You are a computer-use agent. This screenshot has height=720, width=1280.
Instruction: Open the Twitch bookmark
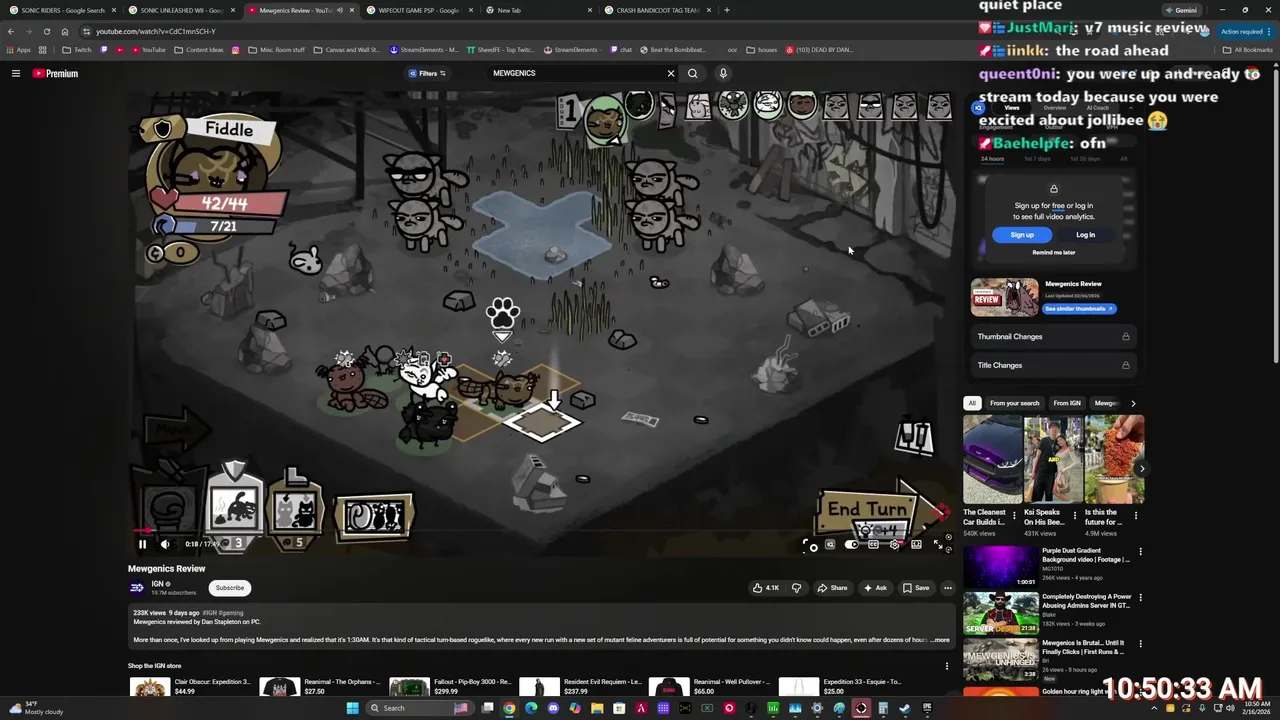point(76,50)
